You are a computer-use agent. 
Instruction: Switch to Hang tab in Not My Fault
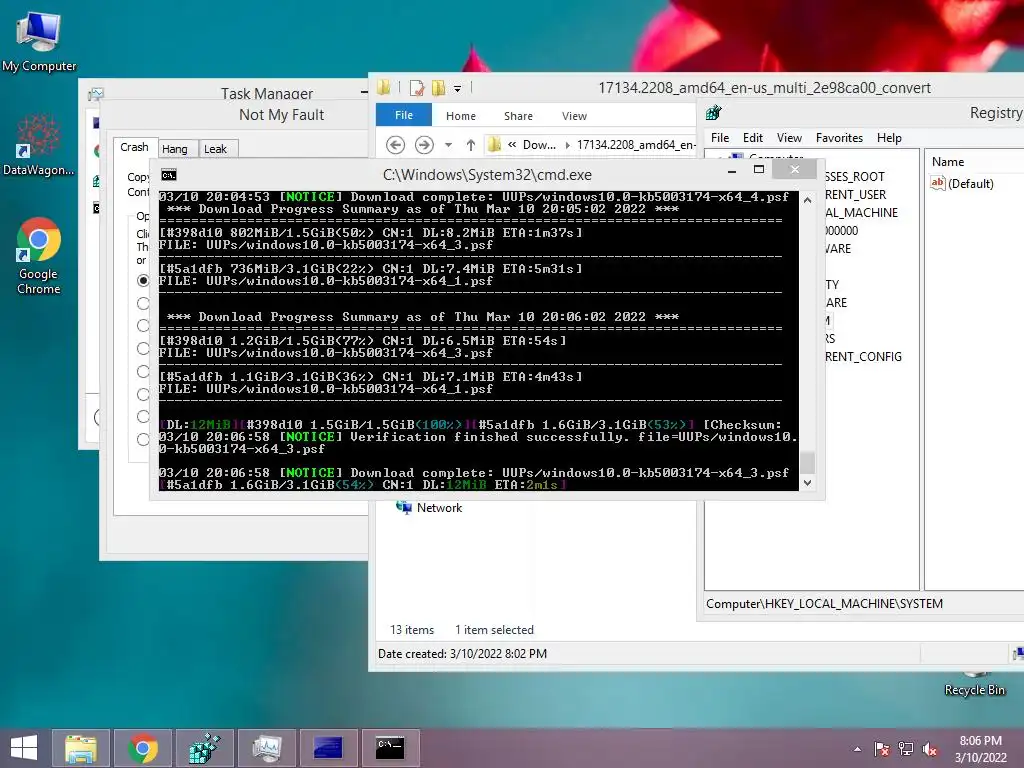pos(175,149)
